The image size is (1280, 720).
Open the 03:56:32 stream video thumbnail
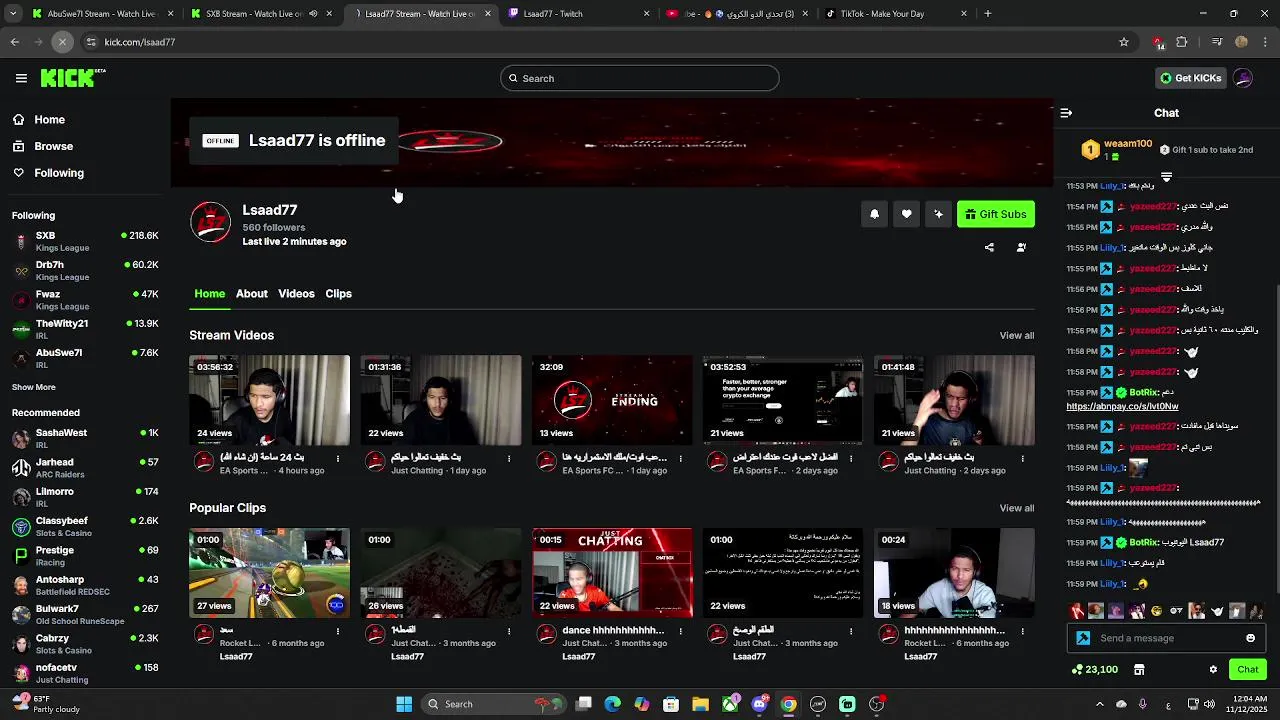269,400
